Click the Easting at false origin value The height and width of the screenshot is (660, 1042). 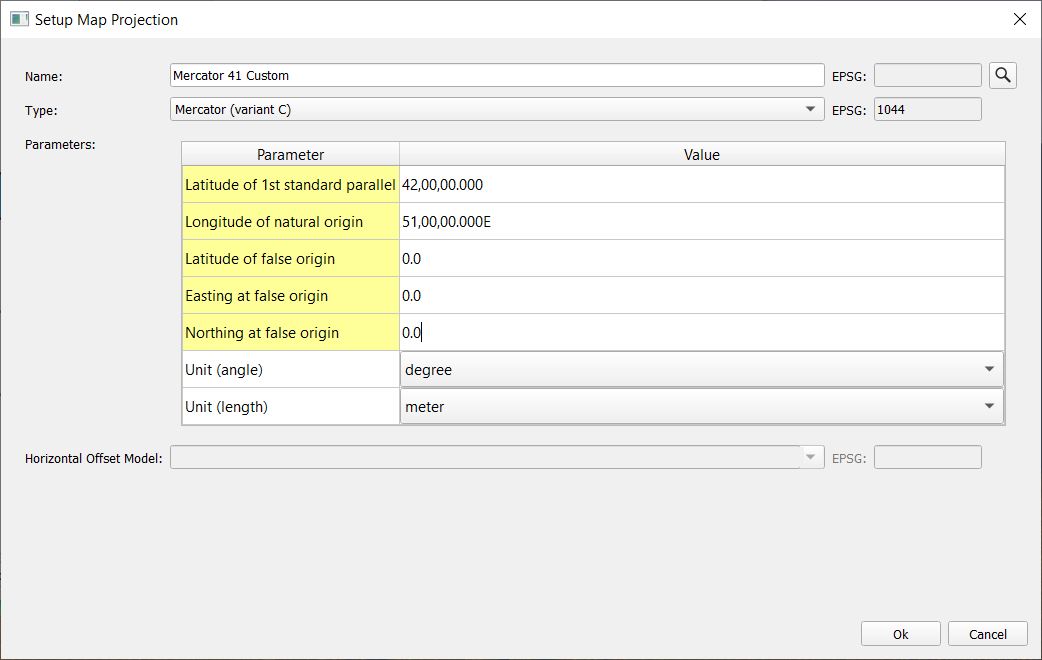[701, 295]
